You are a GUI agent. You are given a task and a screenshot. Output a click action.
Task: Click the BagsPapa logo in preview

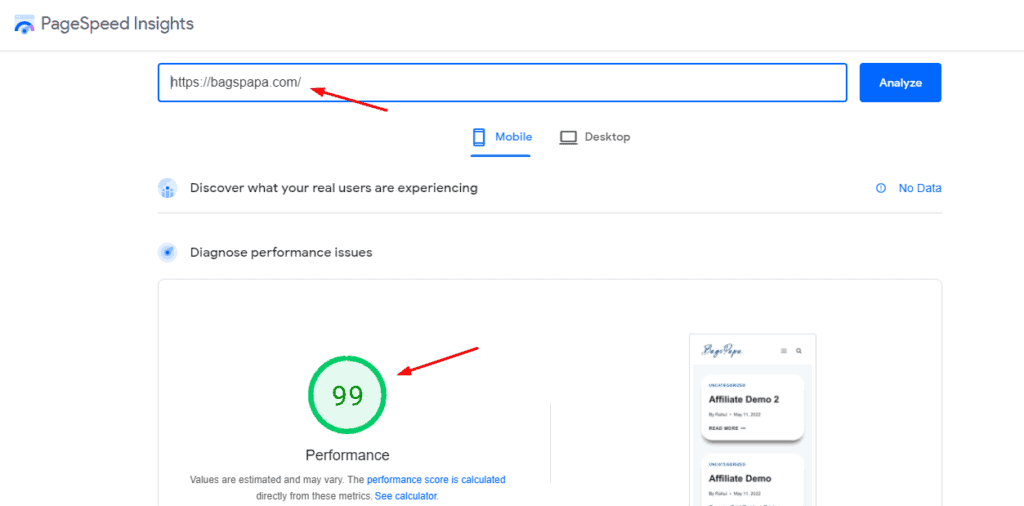tap(721, 350)
